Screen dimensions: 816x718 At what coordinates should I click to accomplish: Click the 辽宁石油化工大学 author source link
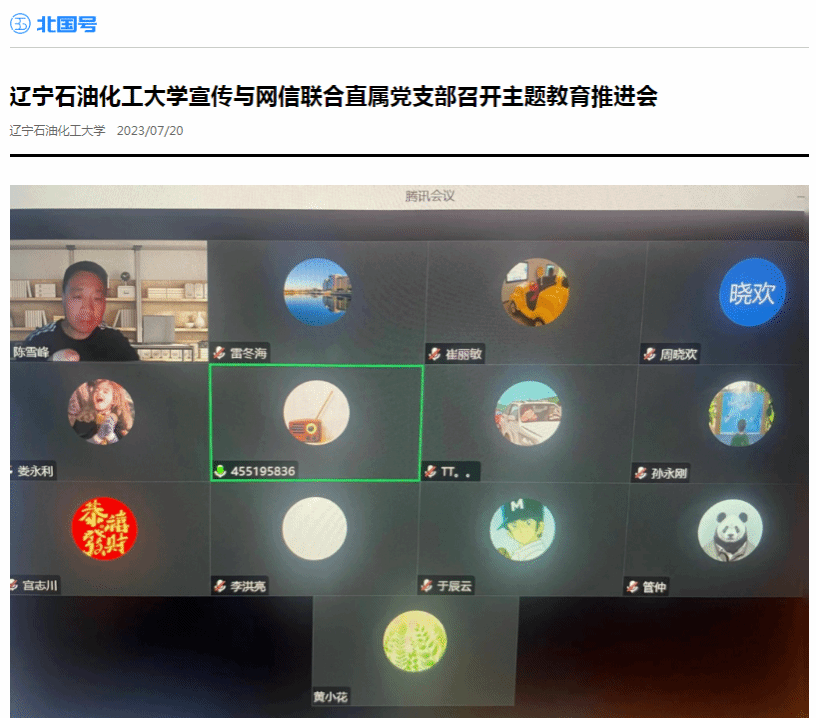click(57, 131)
